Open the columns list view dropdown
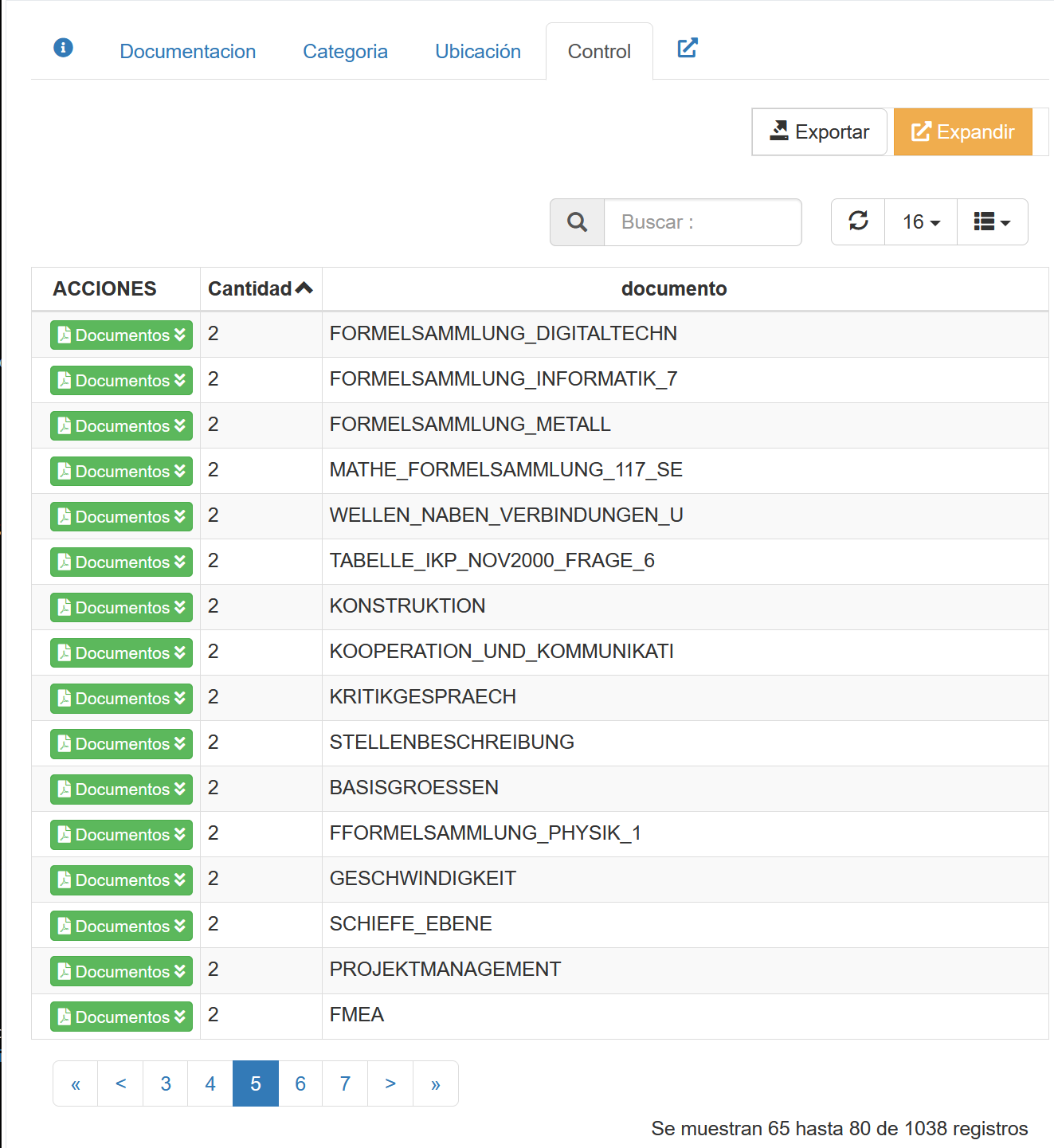Viewport: 1054px width, 1148px height. 992,221
